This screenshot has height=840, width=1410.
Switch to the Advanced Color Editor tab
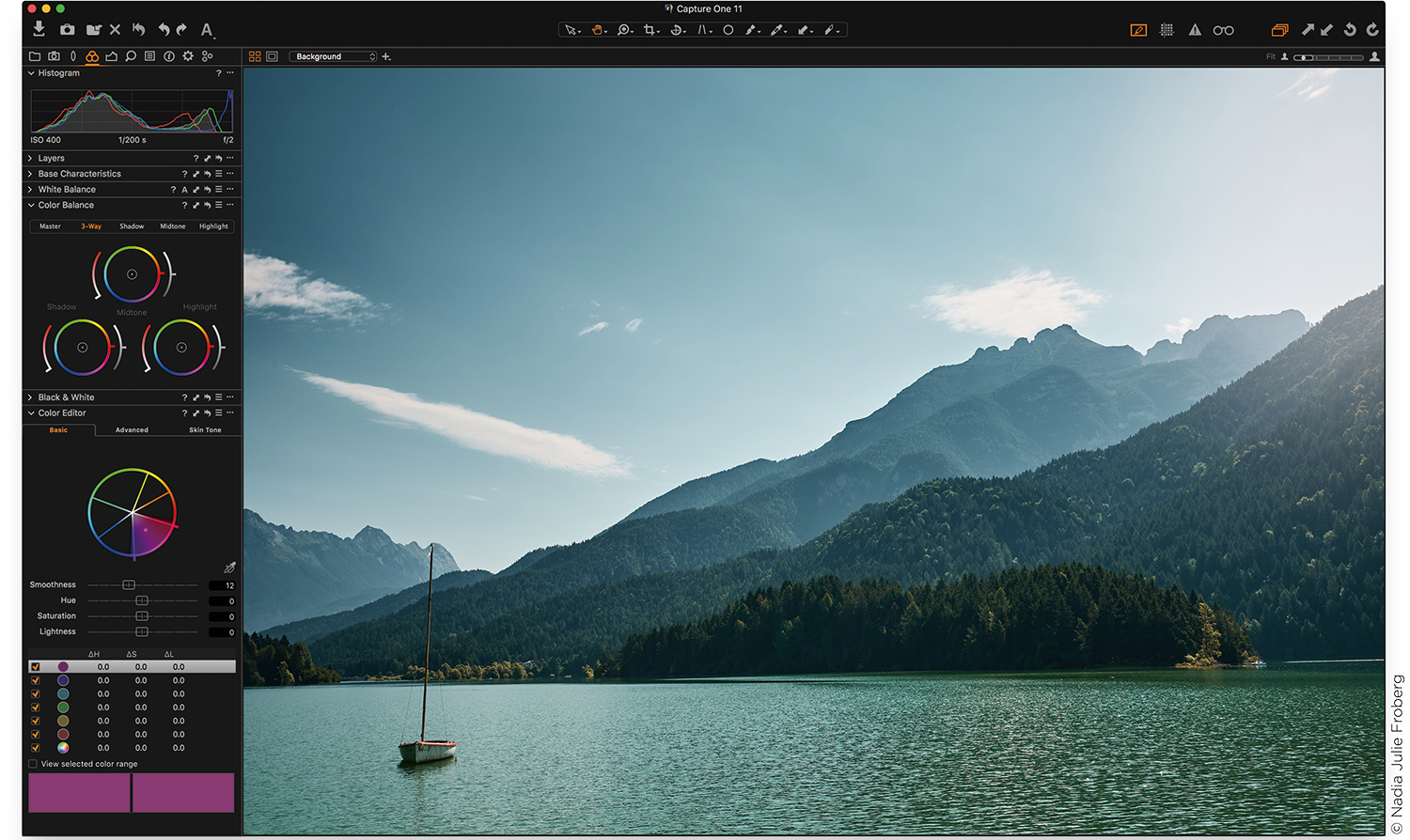coord(131,429)
